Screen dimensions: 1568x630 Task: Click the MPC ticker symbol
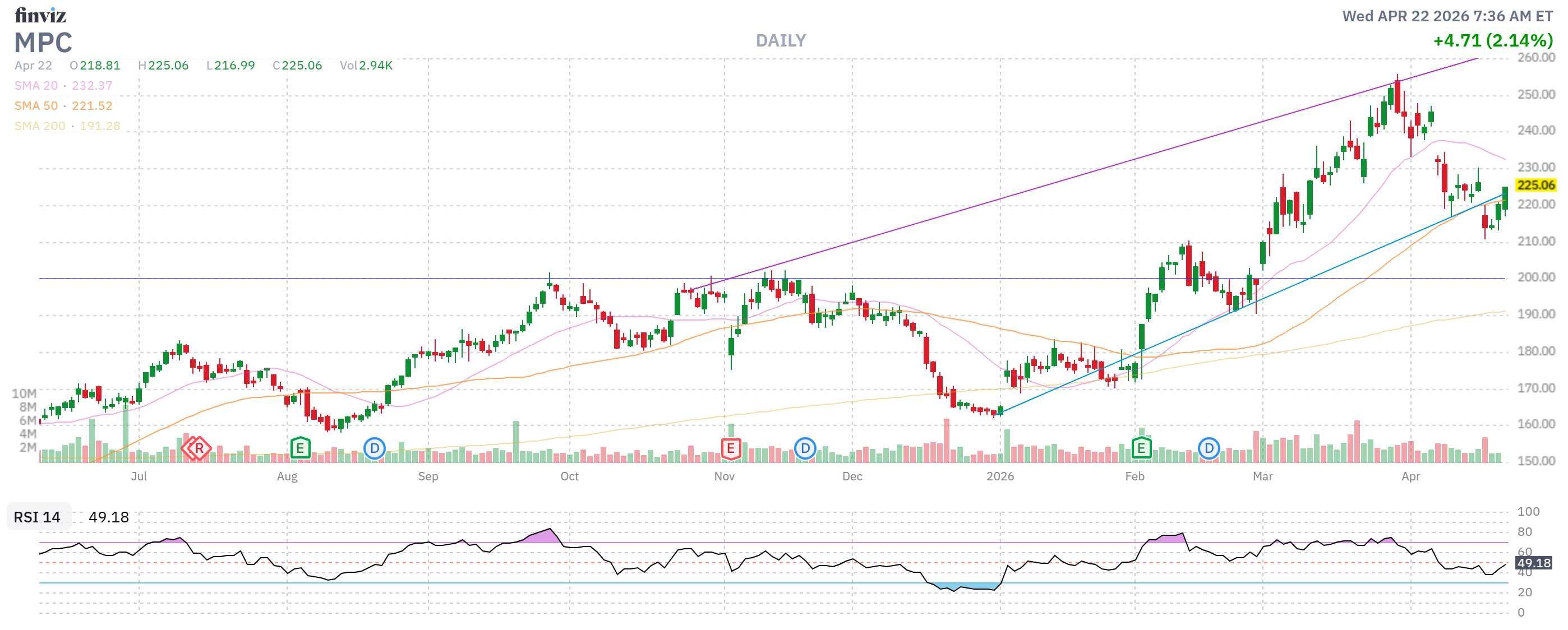[43, 43]
